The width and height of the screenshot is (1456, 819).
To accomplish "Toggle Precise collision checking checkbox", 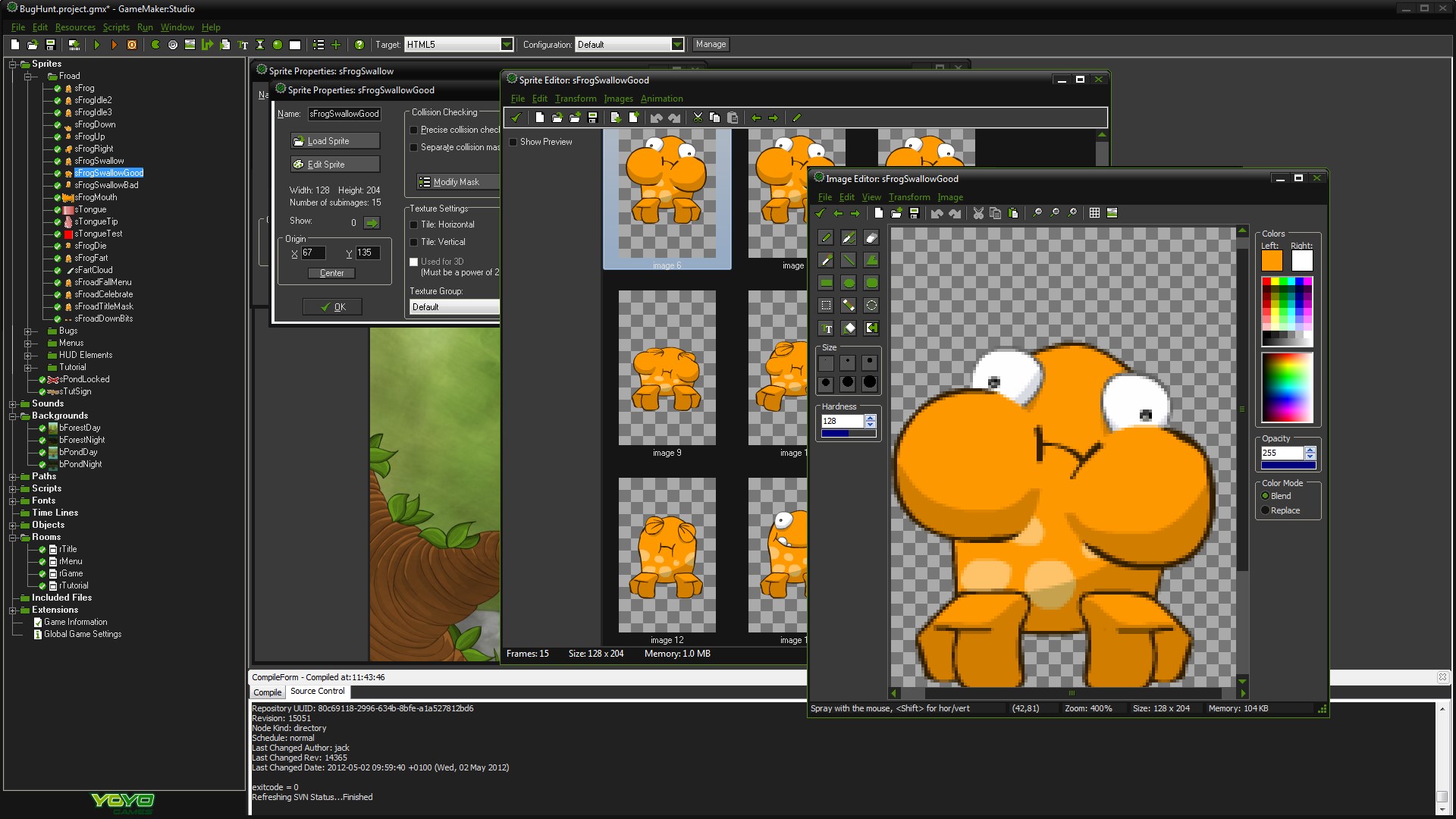I will coord(414,128).
